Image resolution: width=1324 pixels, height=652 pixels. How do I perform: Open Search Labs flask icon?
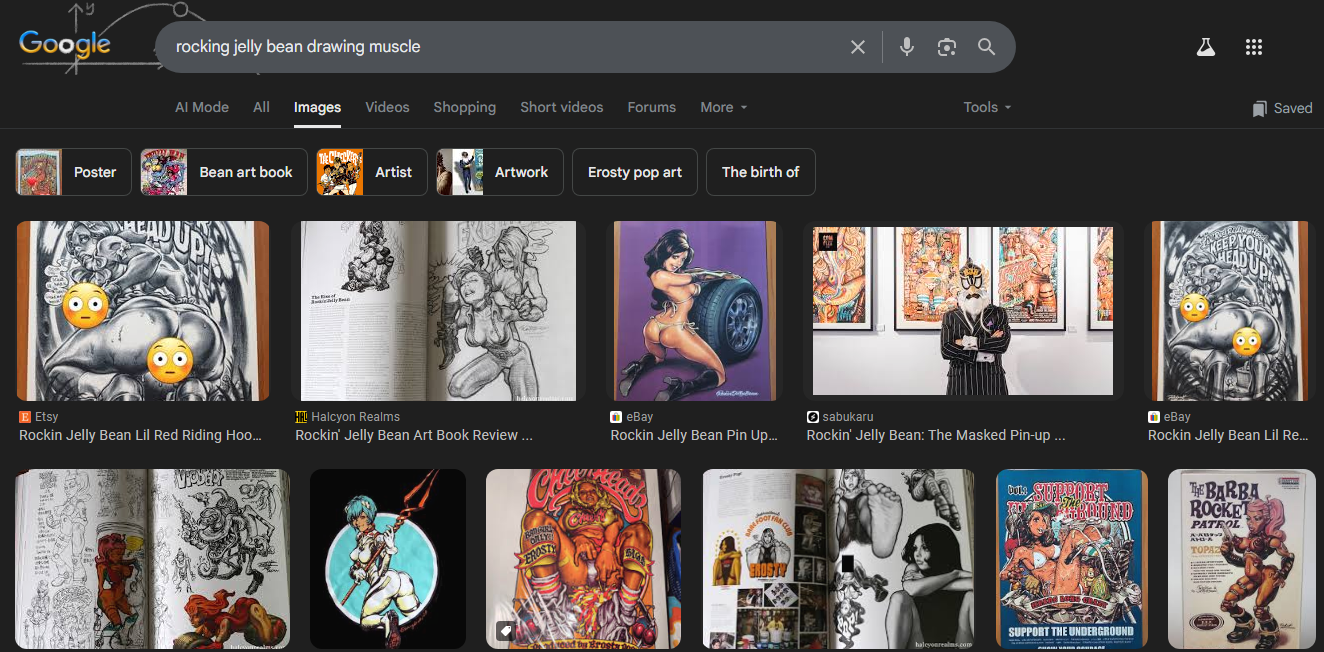(x=1206, y=47)
